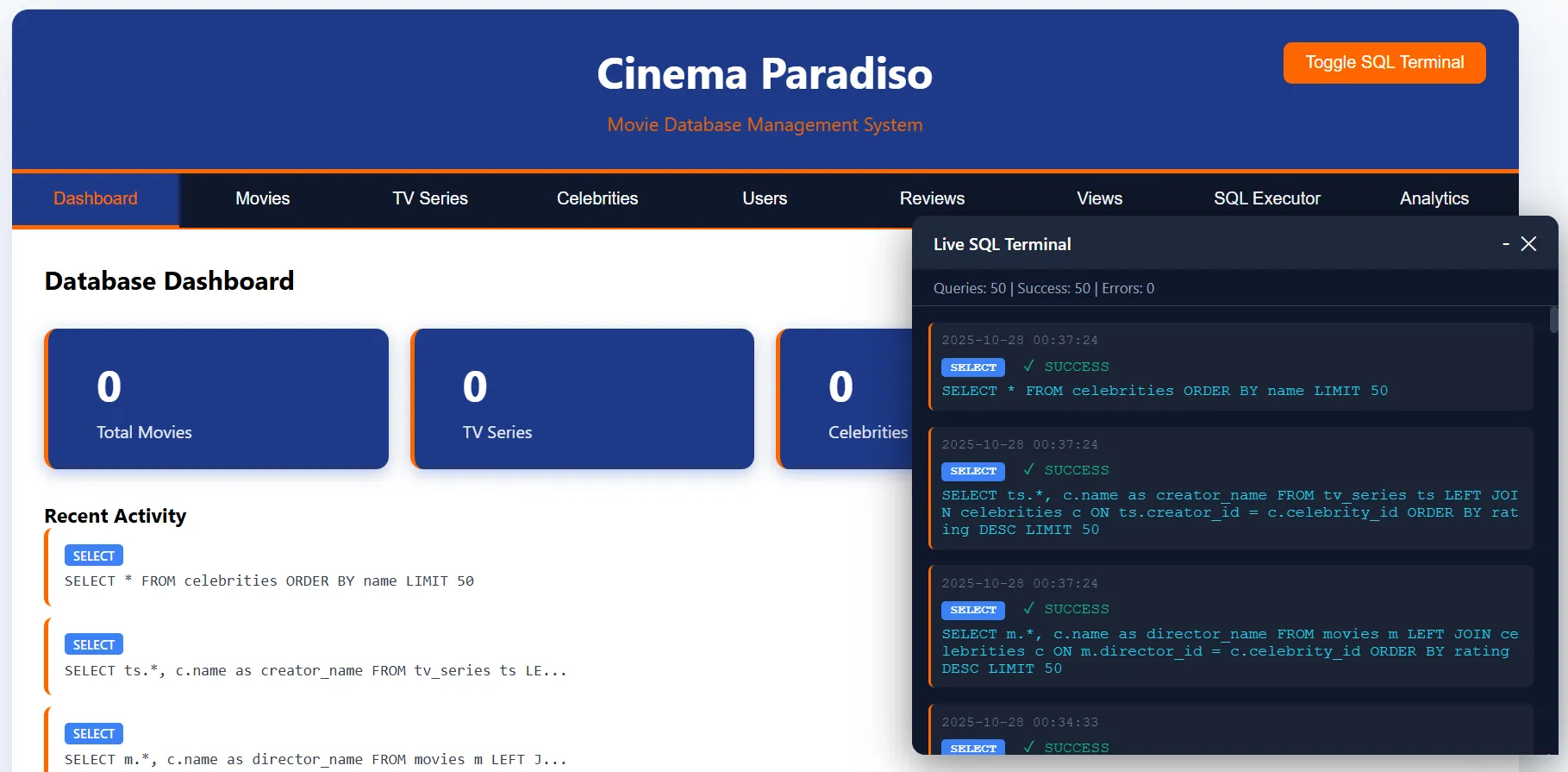Click checkmark SUCCESS status of creator_name query
The height and width of the screenshot is (772, 1568).
(x=1066, y=470)
